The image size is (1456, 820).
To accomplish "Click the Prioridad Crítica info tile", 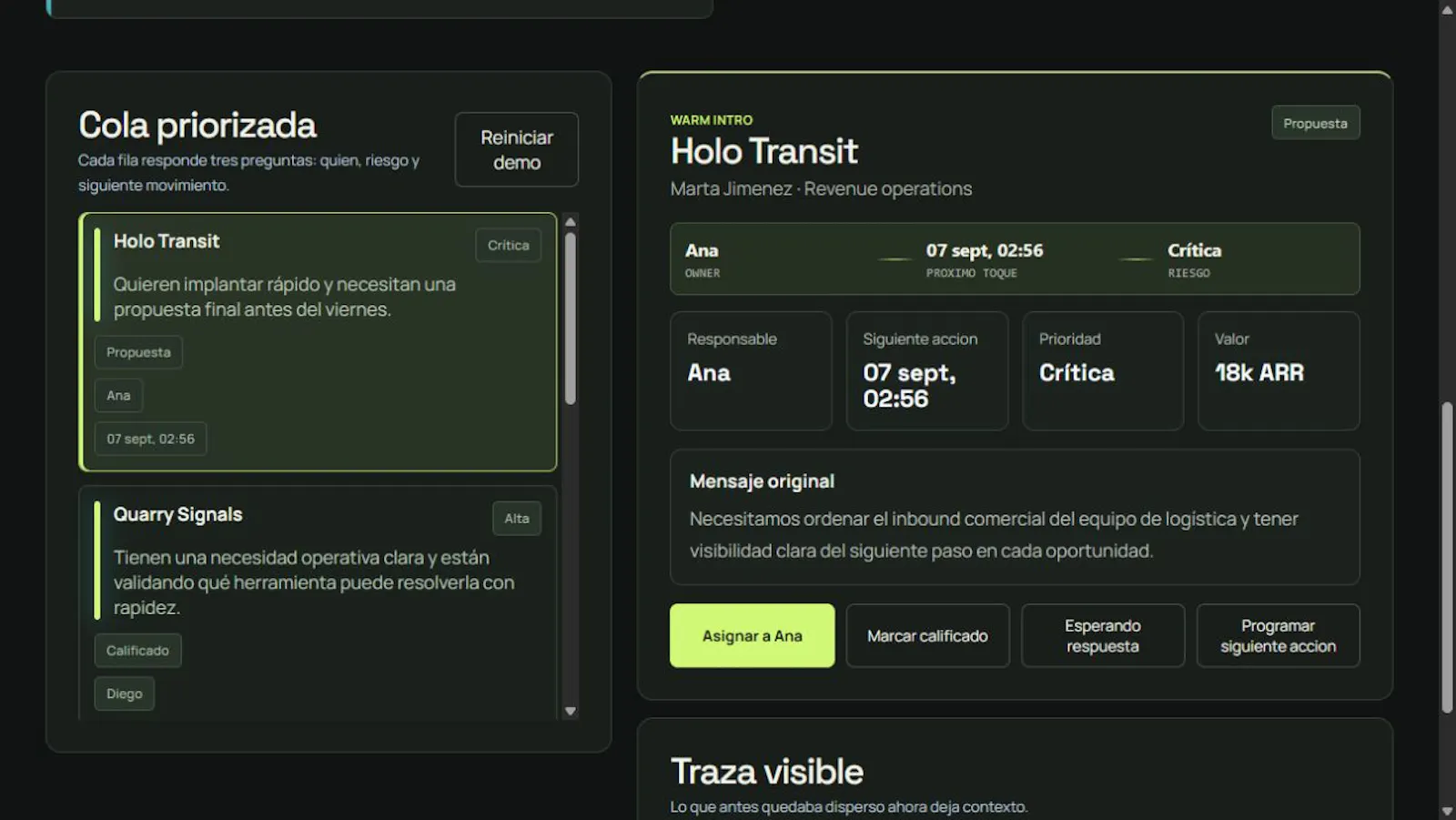I will 1103,370.
